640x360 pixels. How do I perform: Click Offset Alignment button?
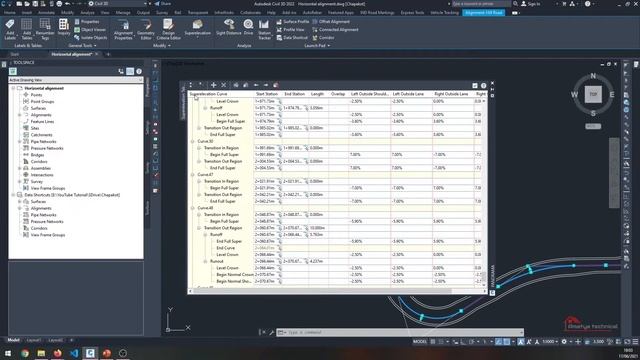(x=331, y=22)
